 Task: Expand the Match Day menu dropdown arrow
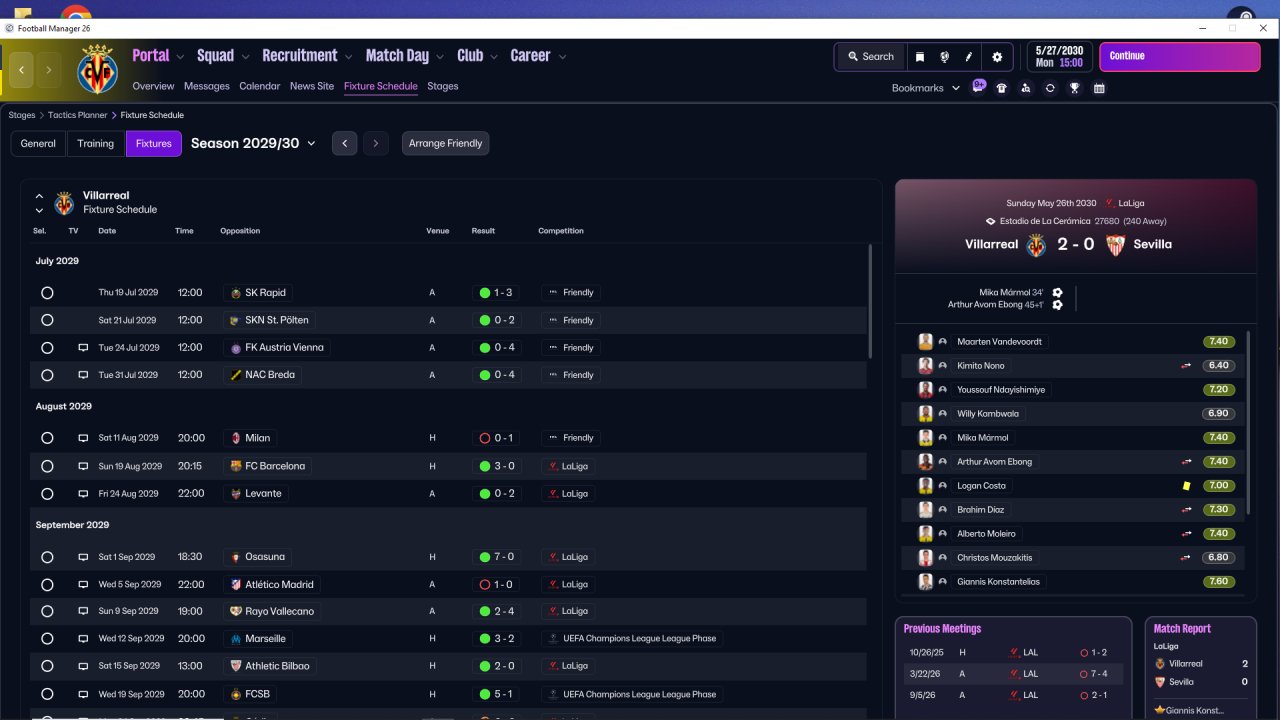(x=439, y=57)
